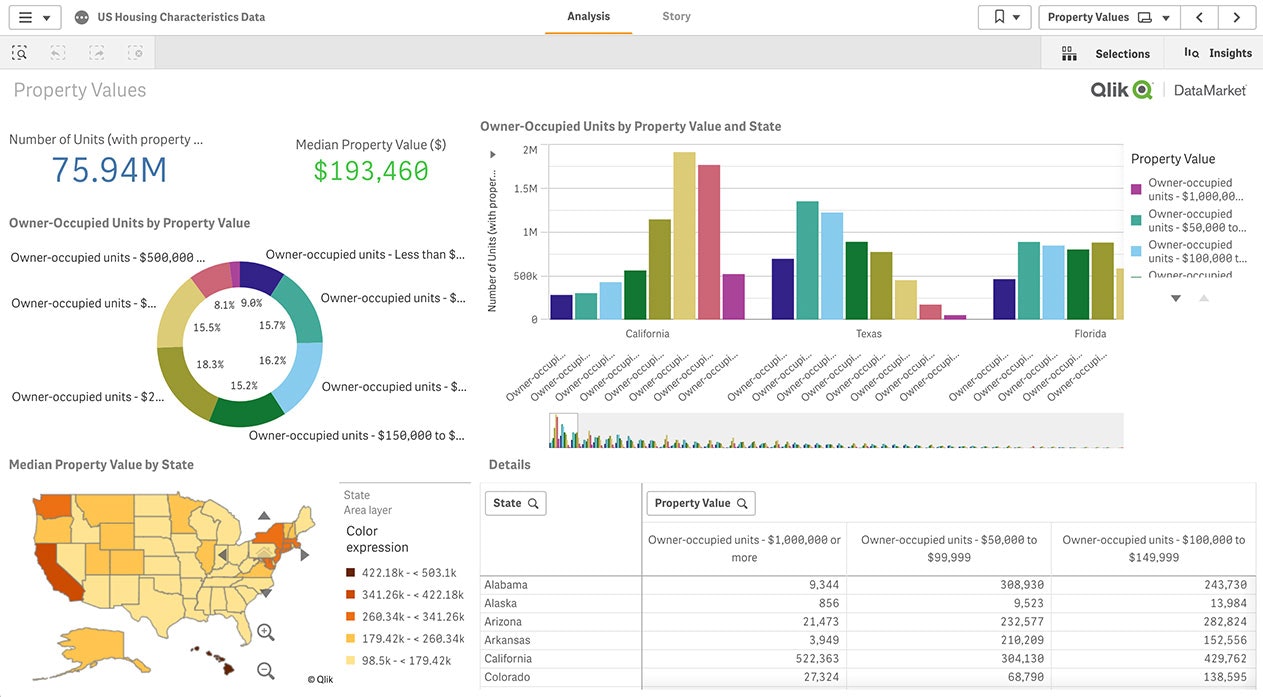Zoom out on the map
Screen dimensions: 1263x697
click(x=265, y=671)
